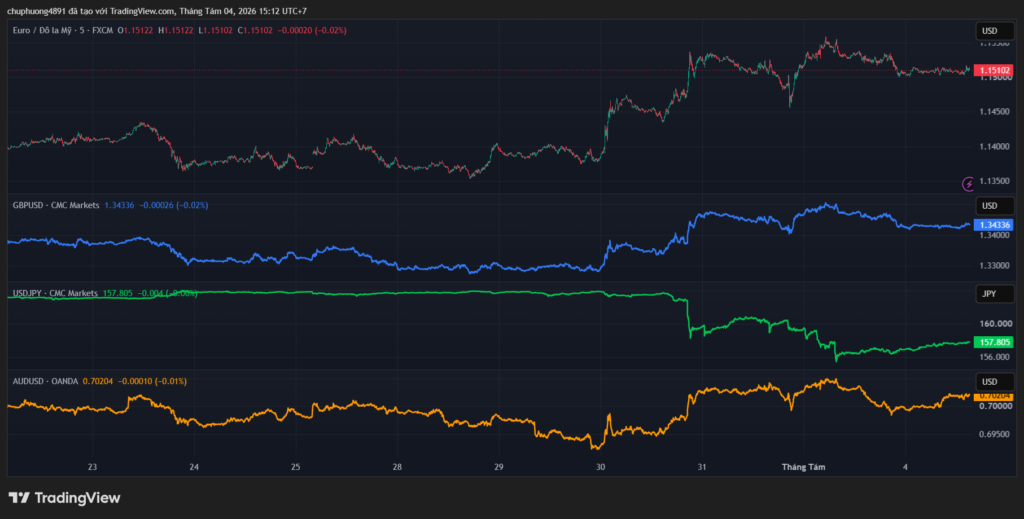Click the 156.000 price axis label

coord(995,357)
